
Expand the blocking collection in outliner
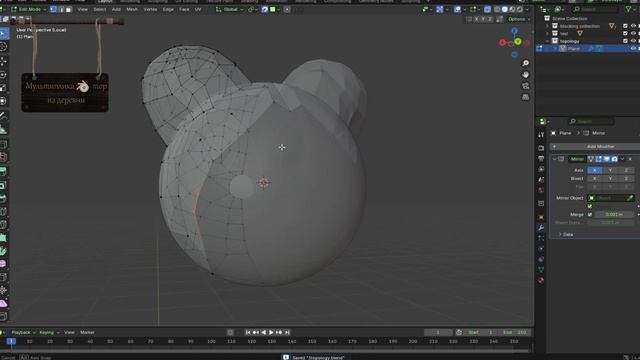(547, 26)
